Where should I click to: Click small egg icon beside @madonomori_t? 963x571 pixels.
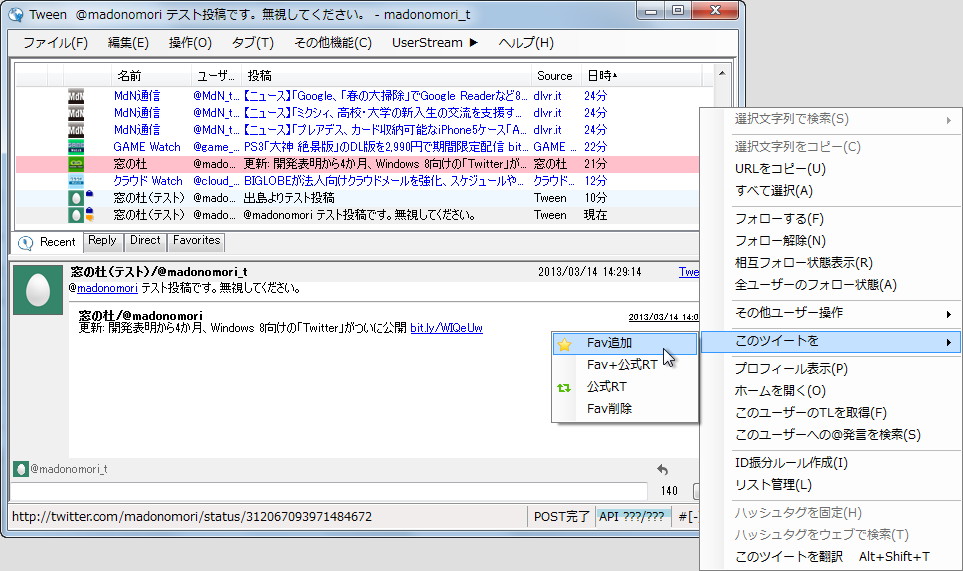point(21,469)
